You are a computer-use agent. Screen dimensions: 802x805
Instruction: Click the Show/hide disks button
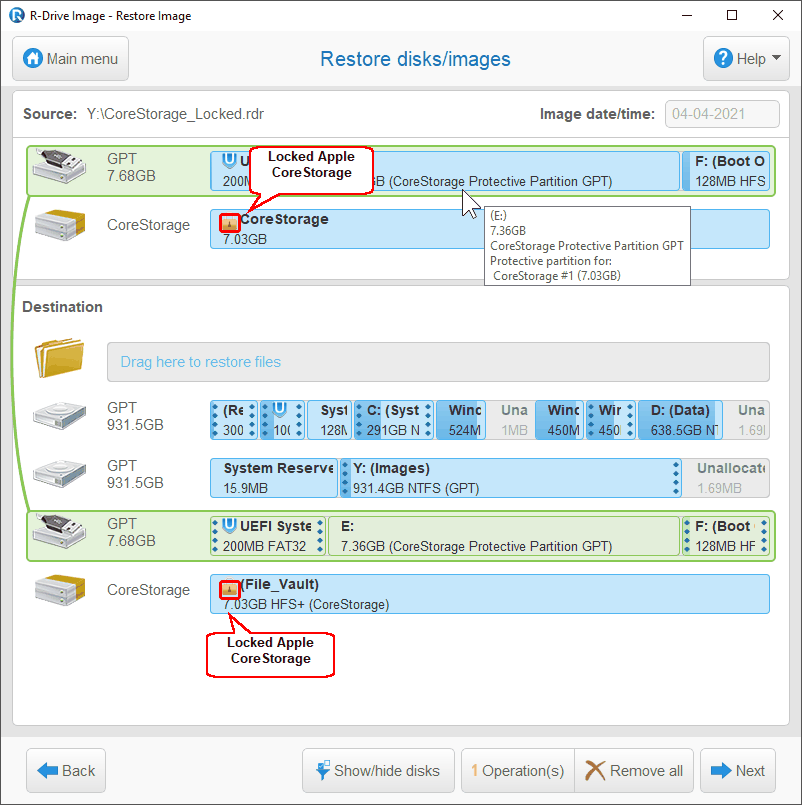[x=378, y=771]
